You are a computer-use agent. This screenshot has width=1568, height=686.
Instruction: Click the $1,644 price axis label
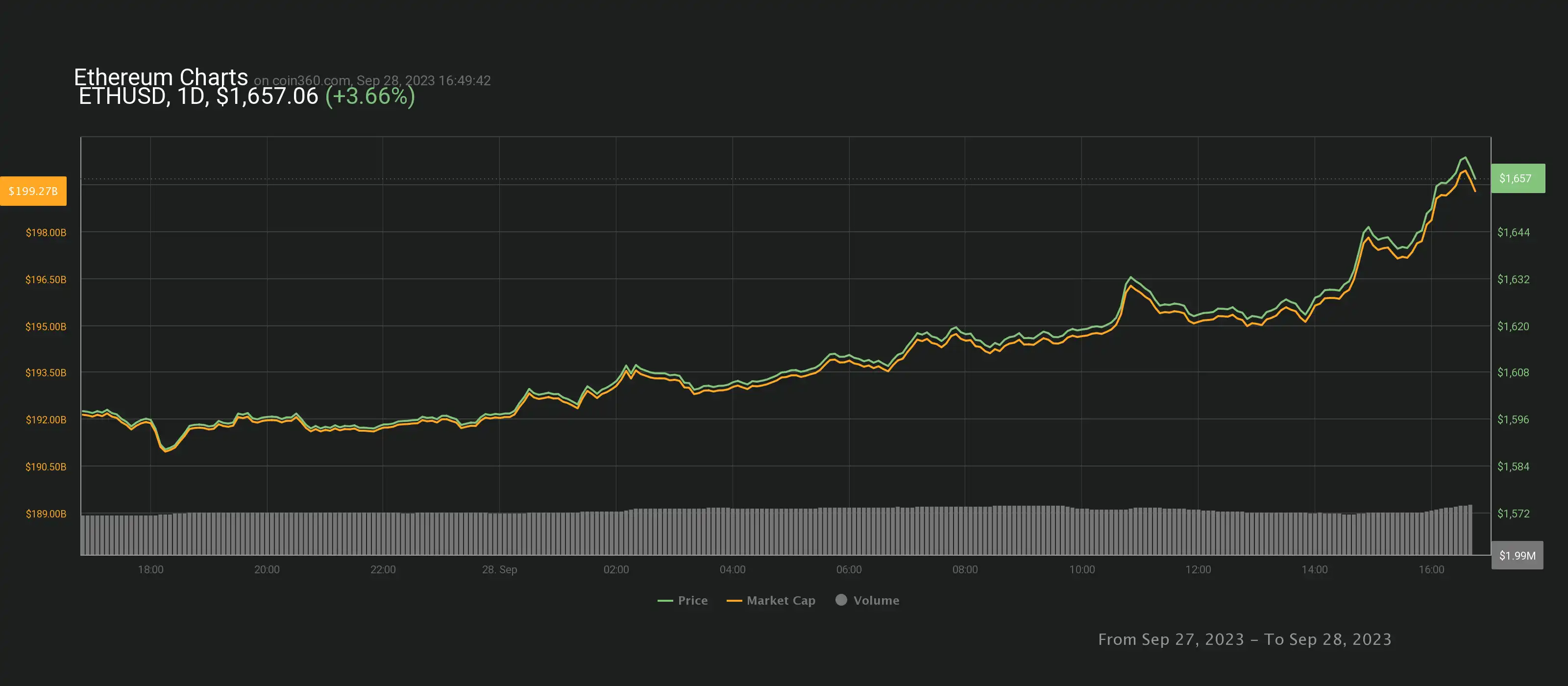point(1513,232)
